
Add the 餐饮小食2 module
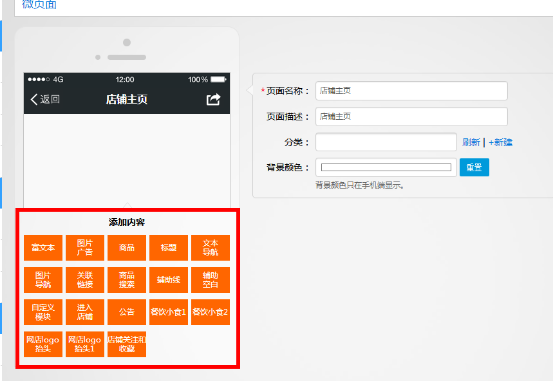click(x=211, y=312)
